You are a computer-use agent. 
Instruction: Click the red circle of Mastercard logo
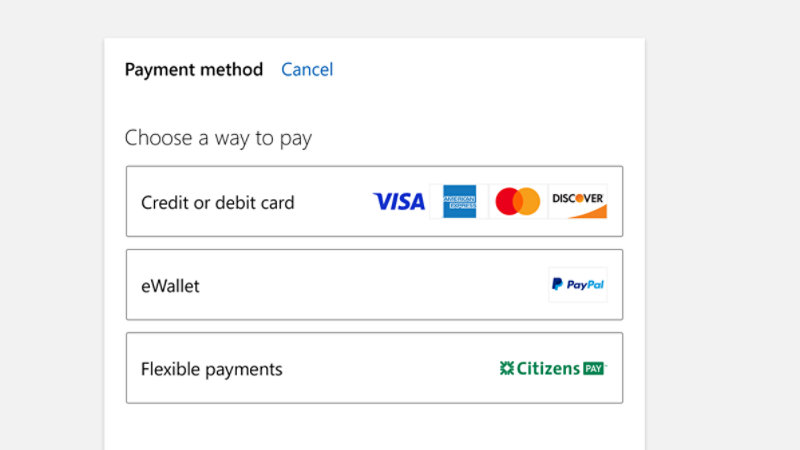pyautogui.click(x=508, y=202)
